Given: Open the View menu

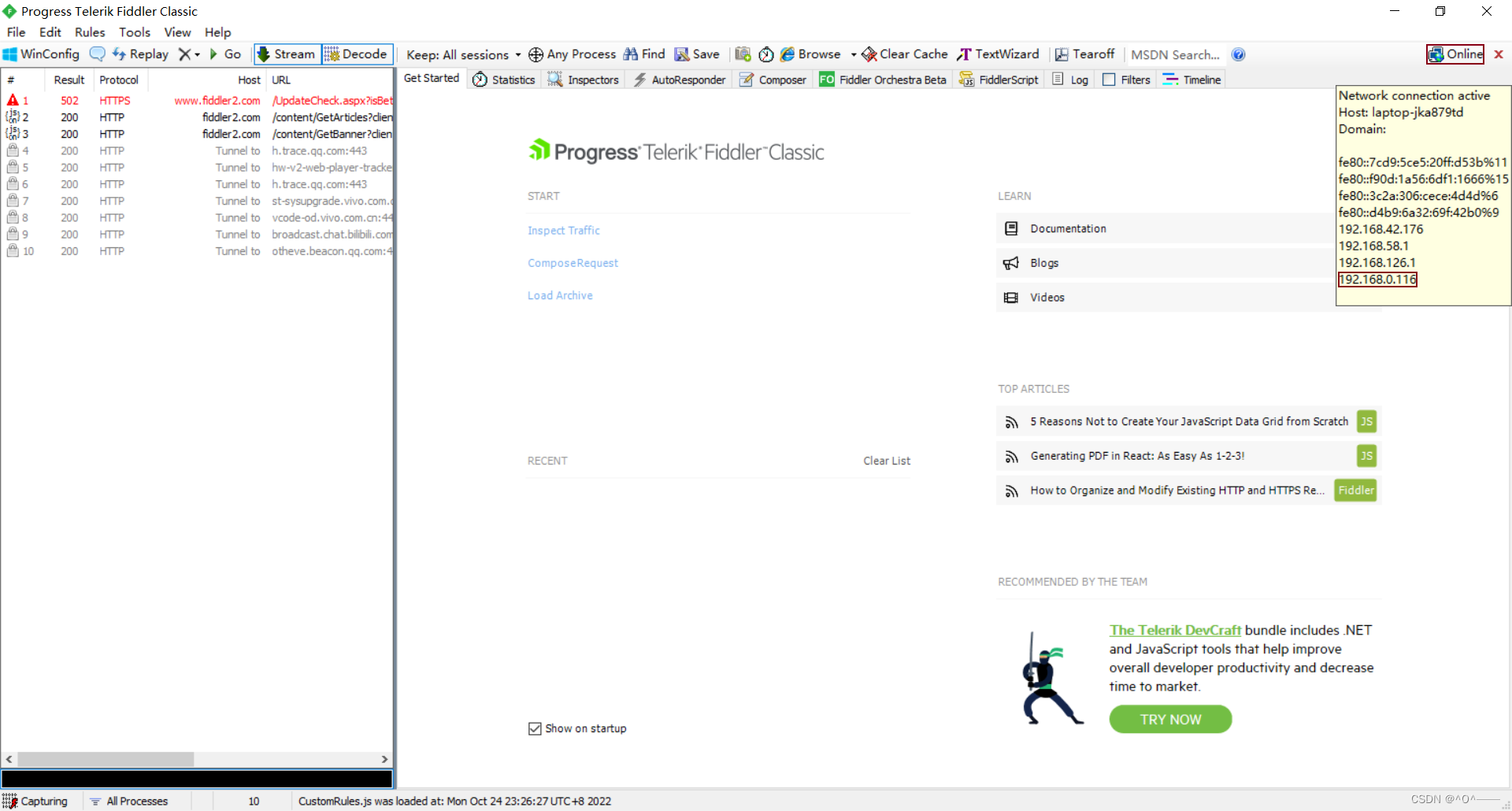Looking at the screenshot, I should tap(177, 32).
